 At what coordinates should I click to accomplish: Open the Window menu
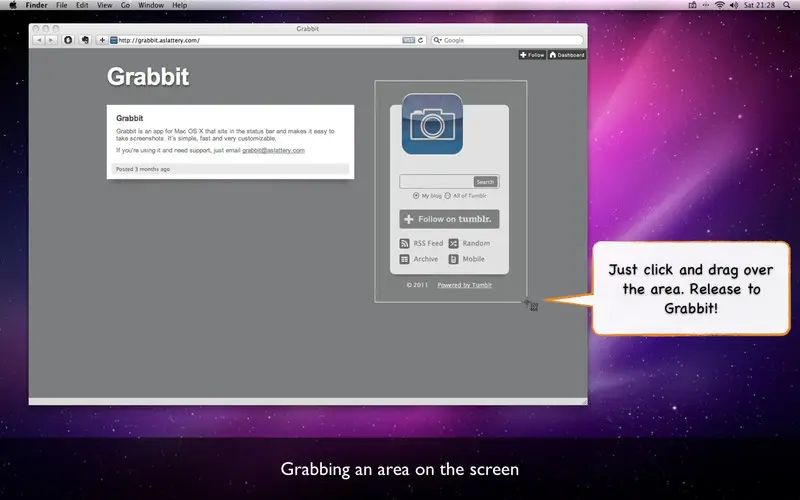[x=151, y=5]
